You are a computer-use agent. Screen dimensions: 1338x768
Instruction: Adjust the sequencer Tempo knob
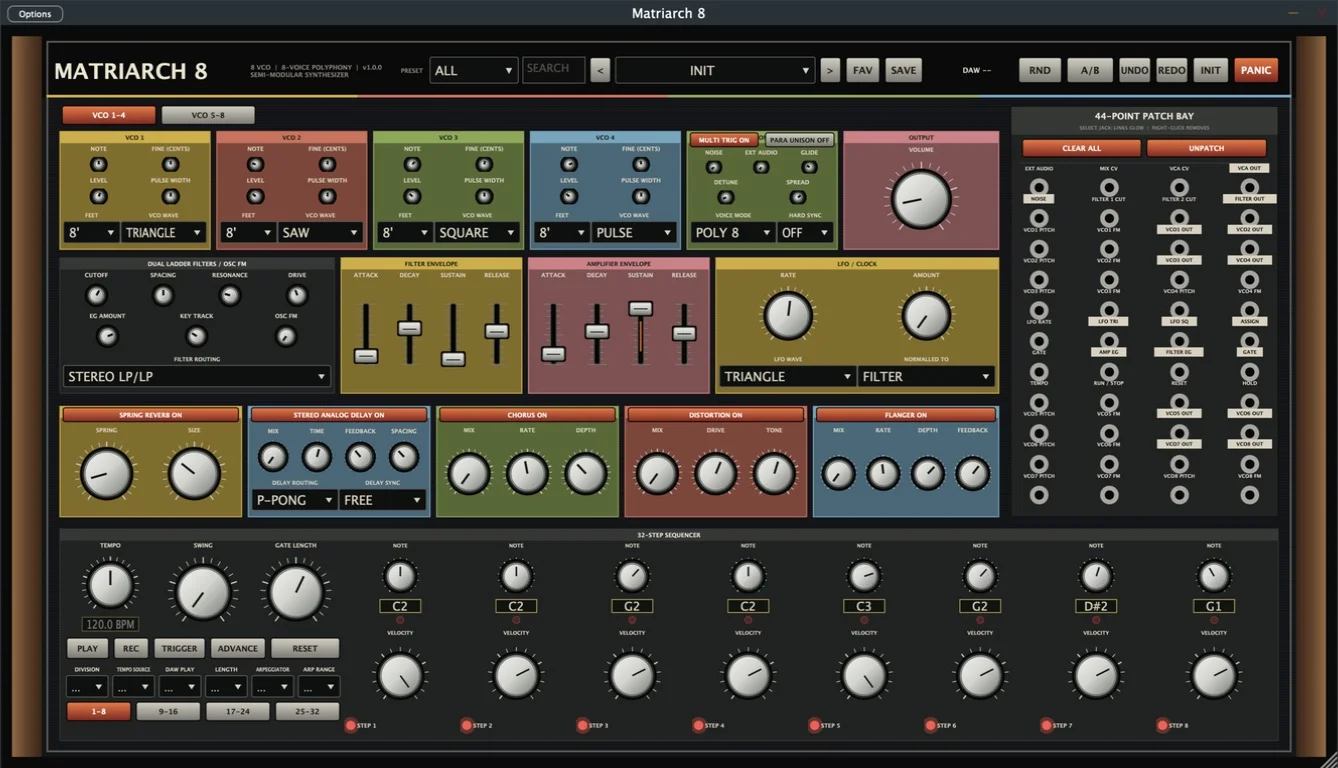[x=110, y=585]
